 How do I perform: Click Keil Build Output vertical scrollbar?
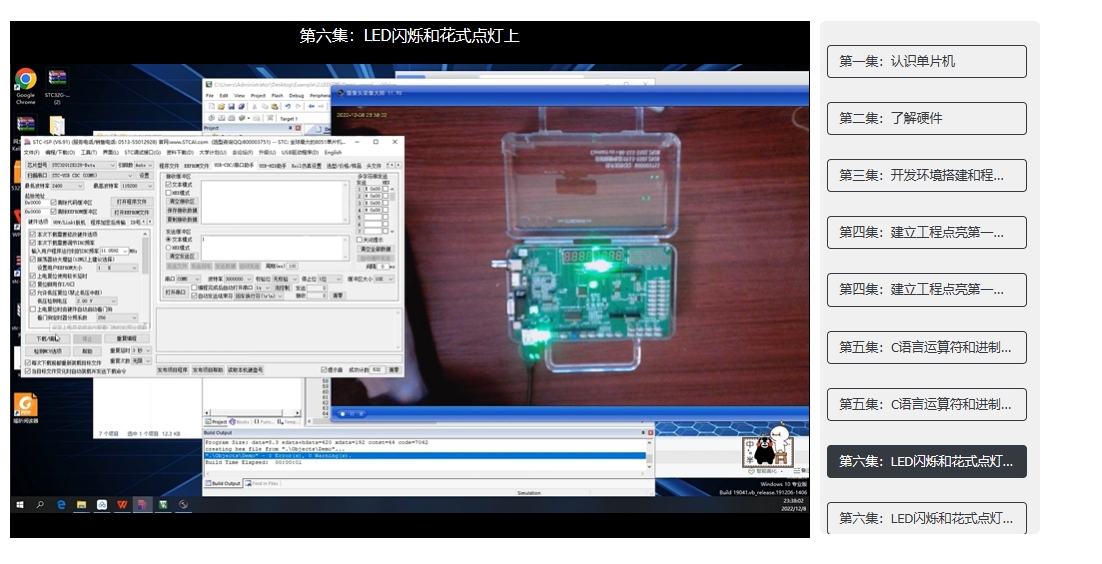click(649, 455)
